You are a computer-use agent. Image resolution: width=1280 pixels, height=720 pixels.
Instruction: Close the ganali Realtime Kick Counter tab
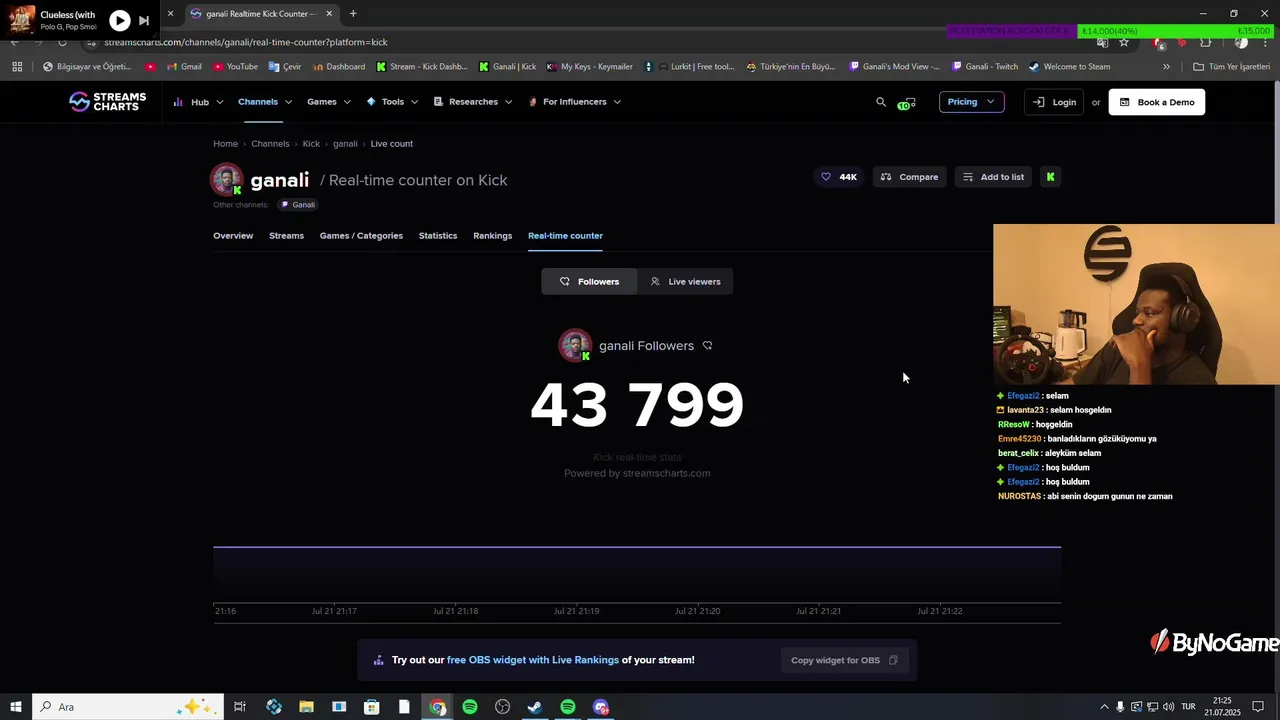pyautogui.click(x=329, y=14)
